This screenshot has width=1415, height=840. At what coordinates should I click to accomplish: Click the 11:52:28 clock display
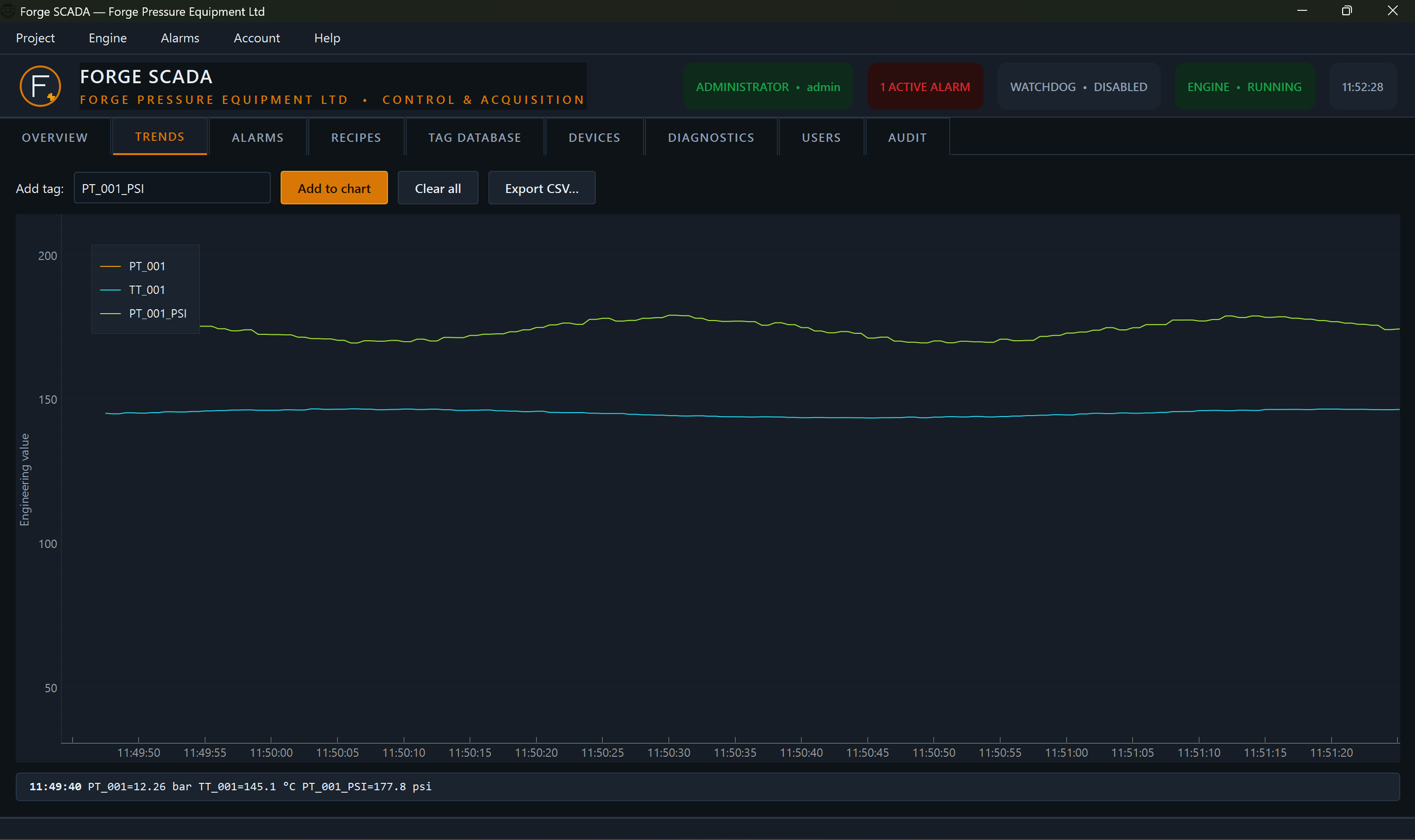1362,87
